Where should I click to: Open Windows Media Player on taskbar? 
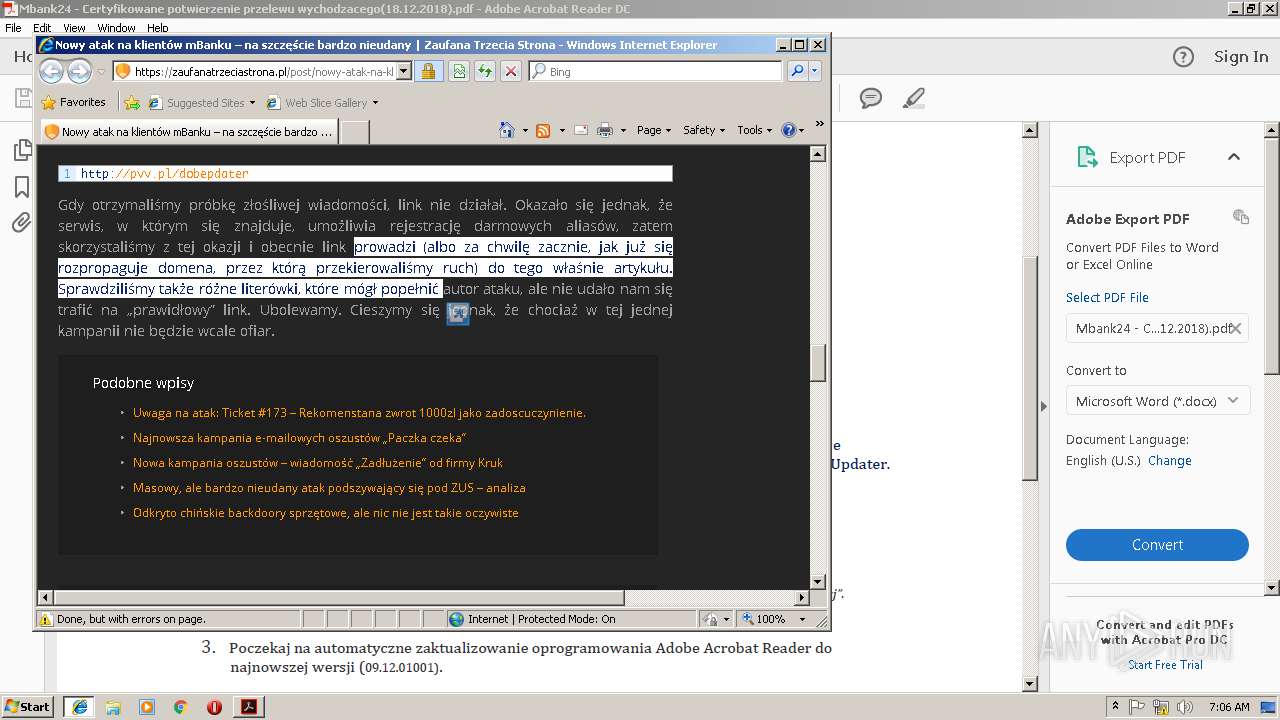click(147, 707)
